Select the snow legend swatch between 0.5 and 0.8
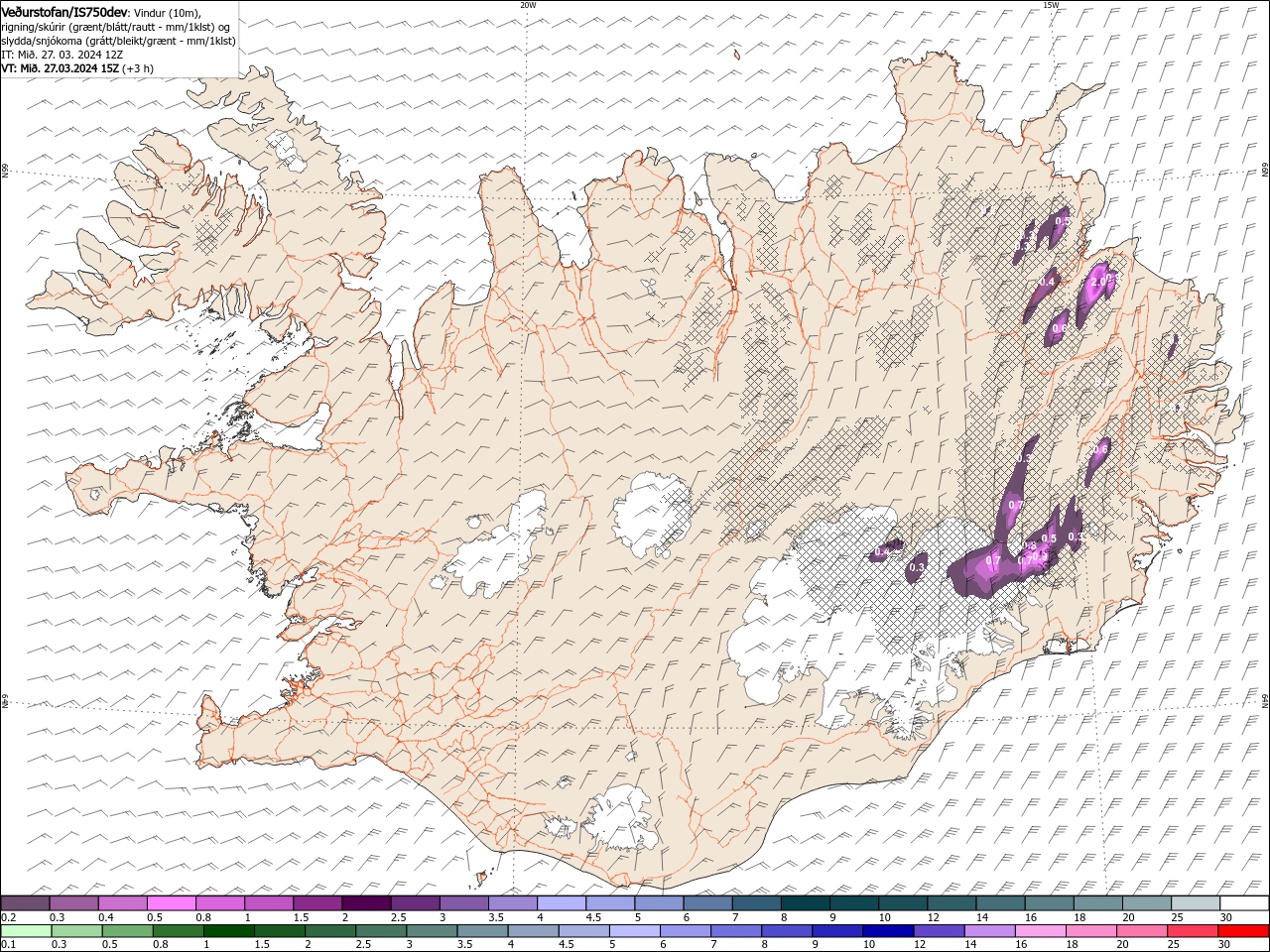The height and width of the screenshot is (952, 1270). [x=171, y=903]
